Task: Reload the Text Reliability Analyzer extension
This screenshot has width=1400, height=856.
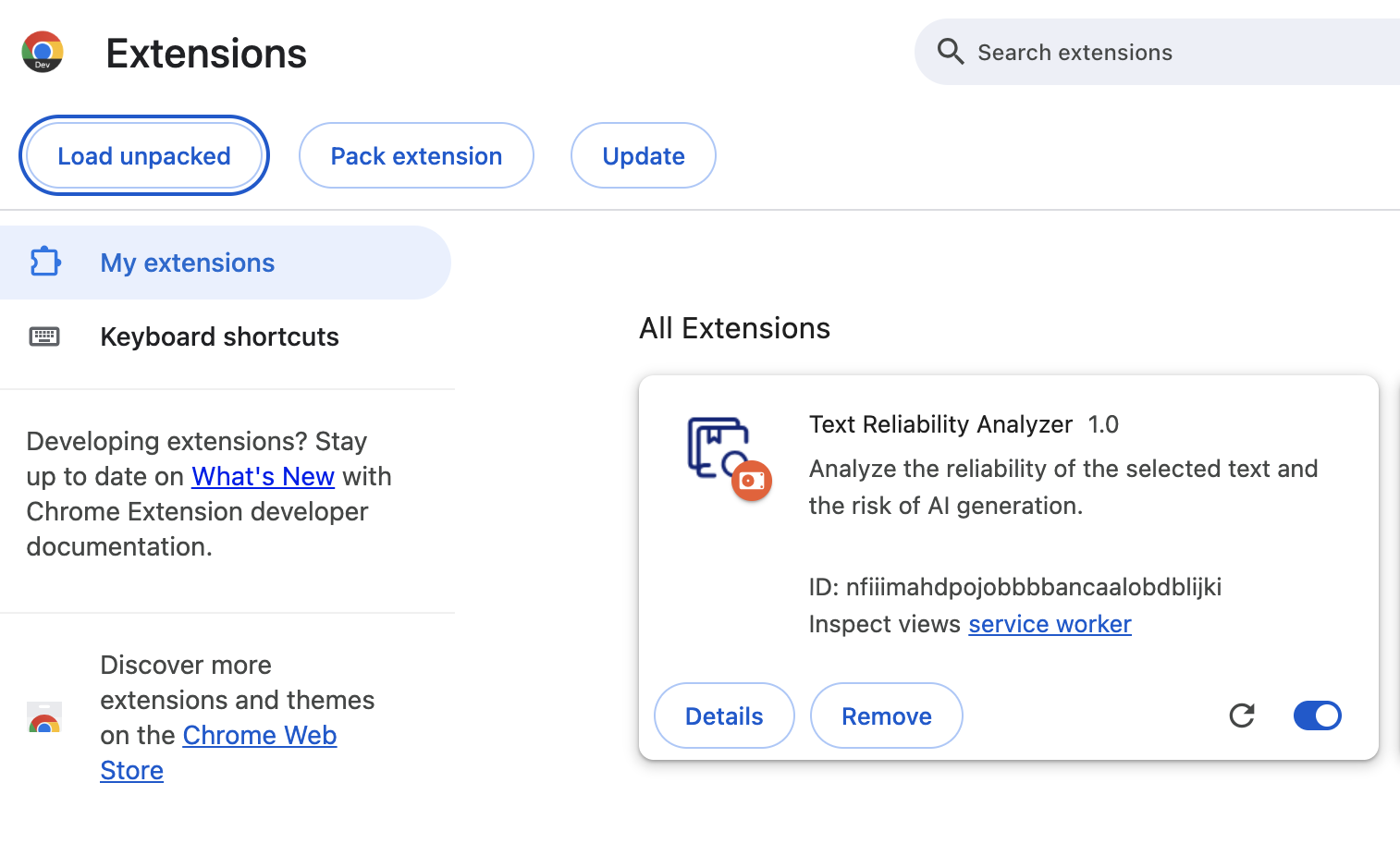Action: tap(1242, 715)
